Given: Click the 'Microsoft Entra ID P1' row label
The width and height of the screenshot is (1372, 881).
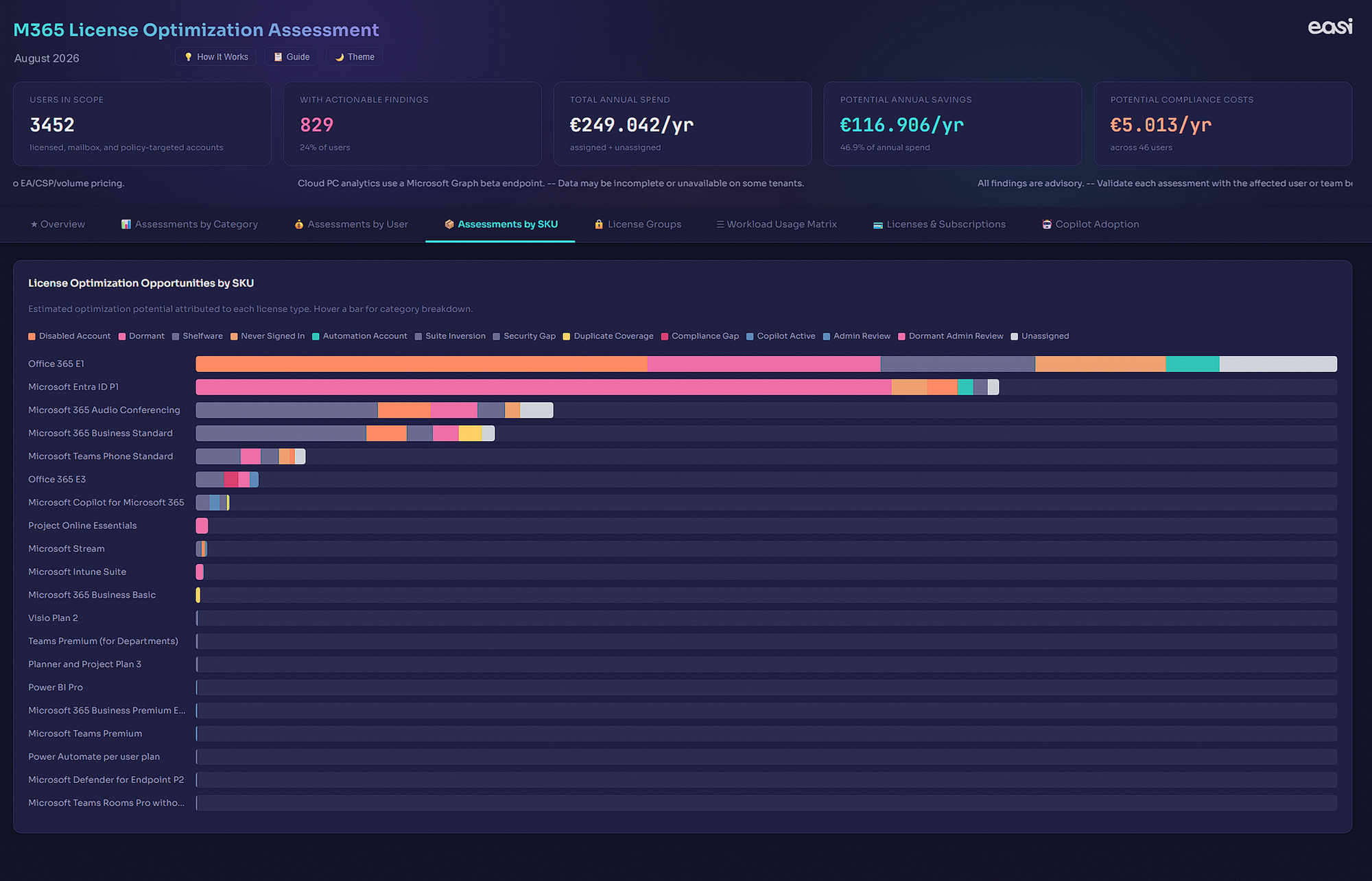Looking at the screenshot, I should tap(73, 387).
